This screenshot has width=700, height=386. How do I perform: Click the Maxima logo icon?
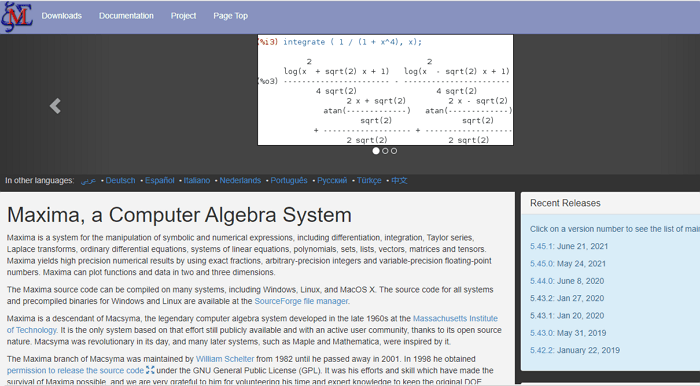17,17
